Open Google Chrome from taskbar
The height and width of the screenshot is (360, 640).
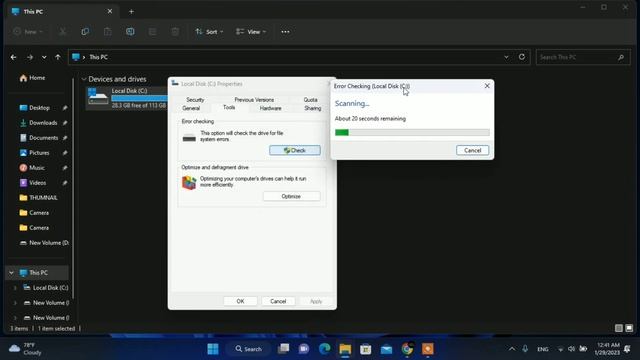point(407,349)
